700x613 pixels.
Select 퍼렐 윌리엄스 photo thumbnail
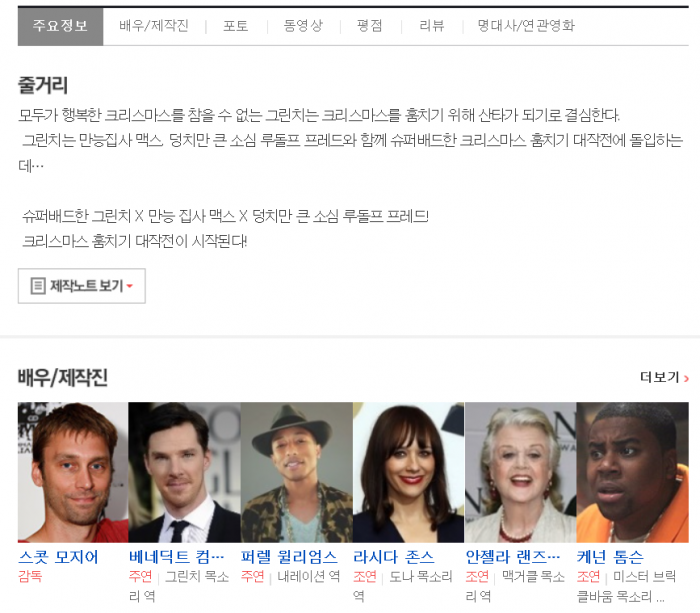[x=296, y=472]
